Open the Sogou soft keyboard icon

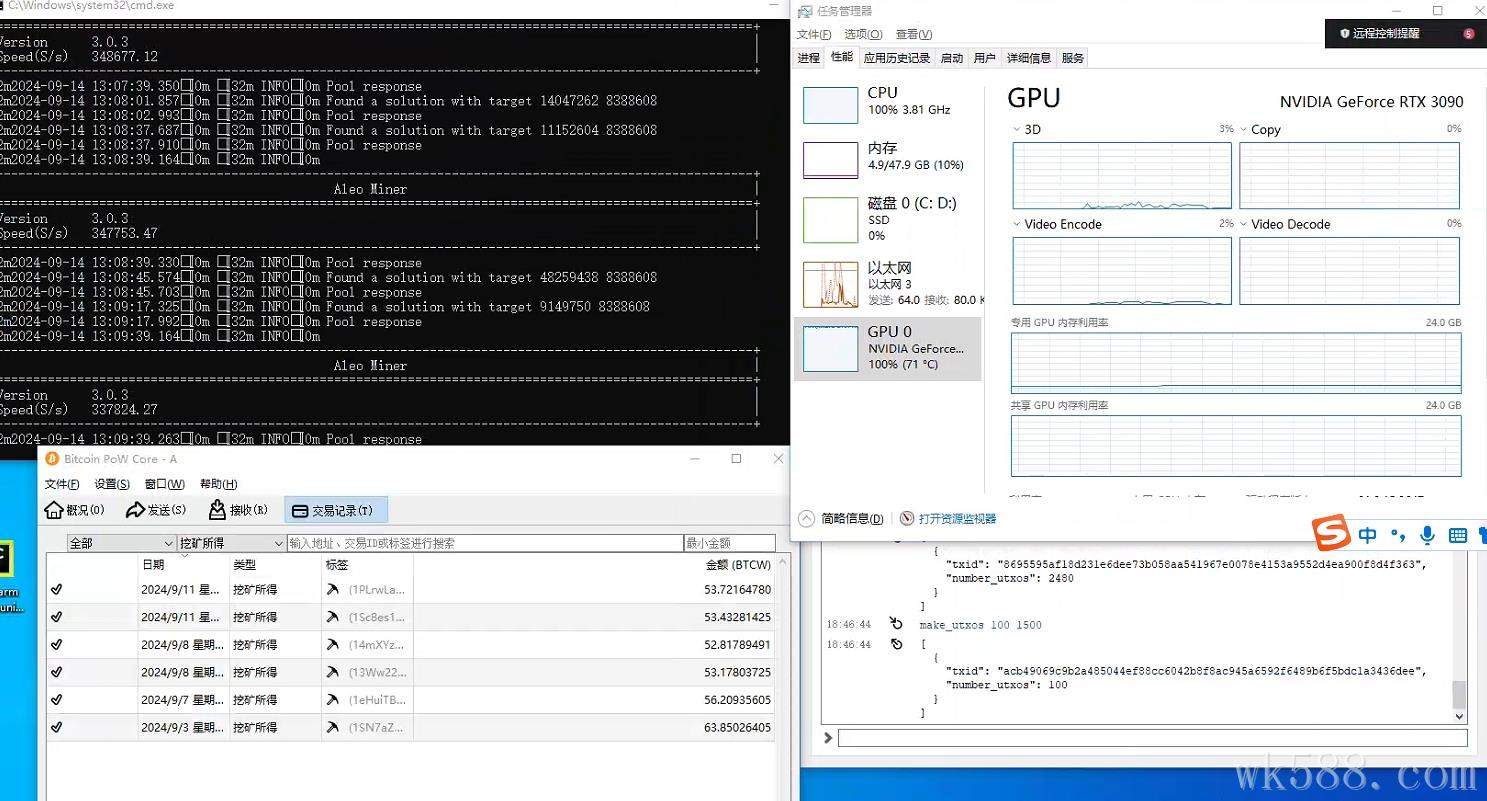[1458, 536]
